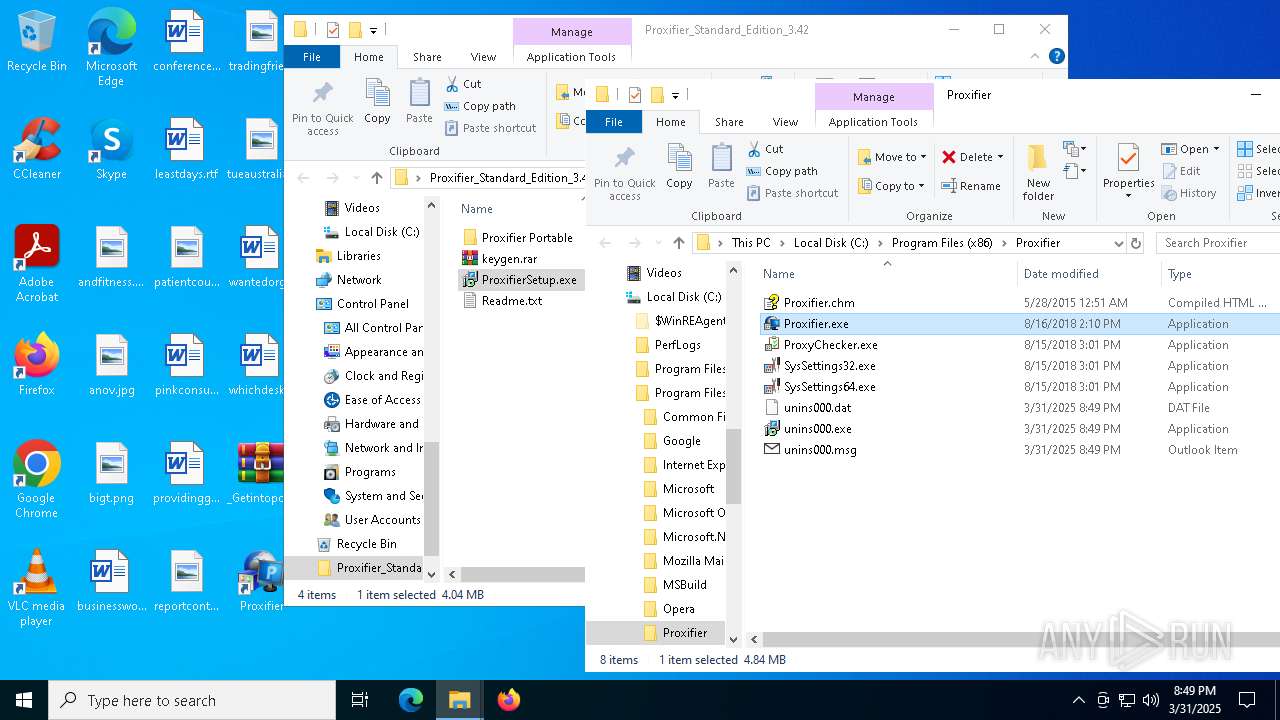This screenshot has width=1280, height=720.
Task: Open Task View from taskbar
Action: click(x=360, y=700)
